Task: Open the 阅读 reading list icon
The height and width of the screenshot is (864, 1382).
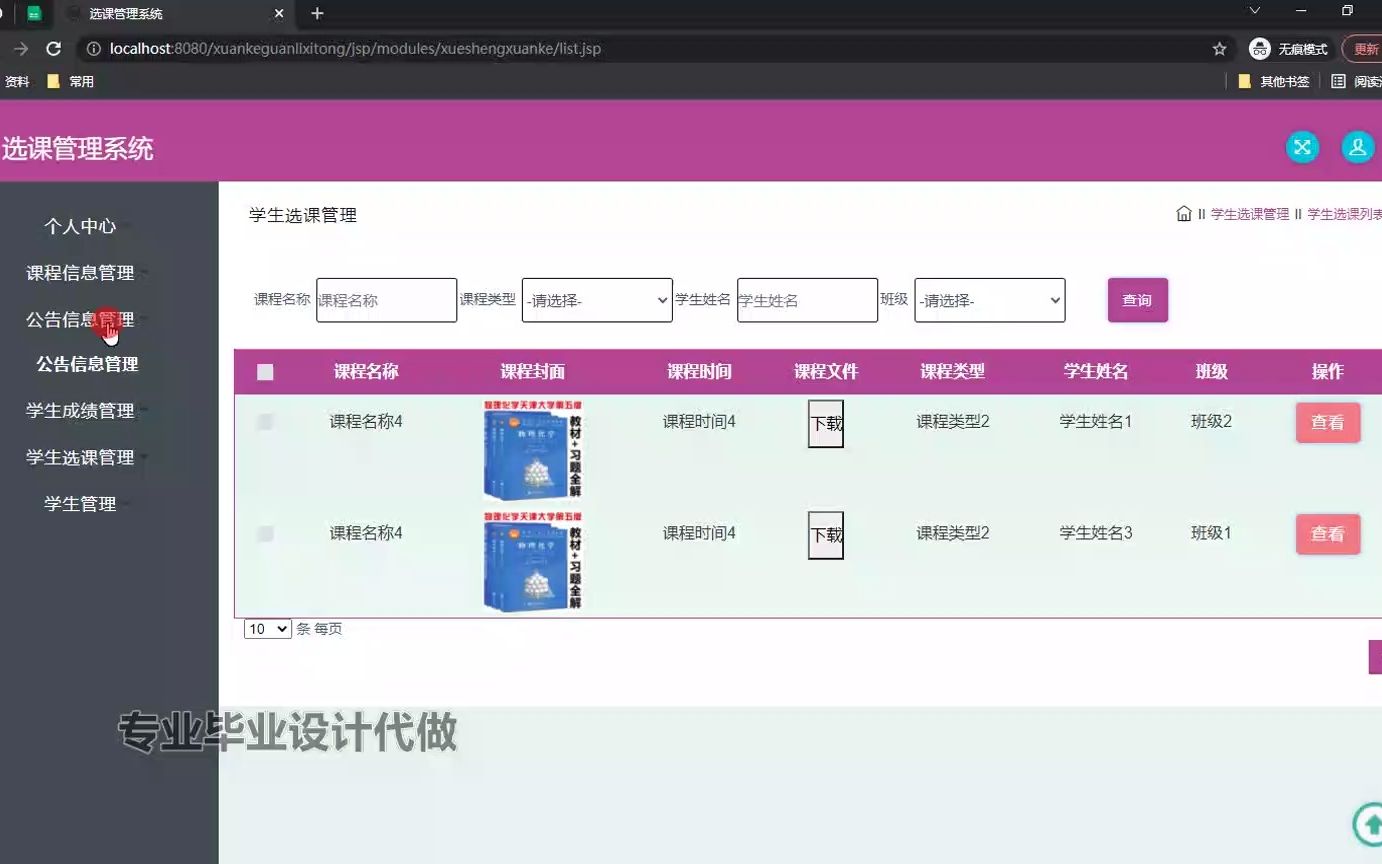Action: [x=1338, y=81]
